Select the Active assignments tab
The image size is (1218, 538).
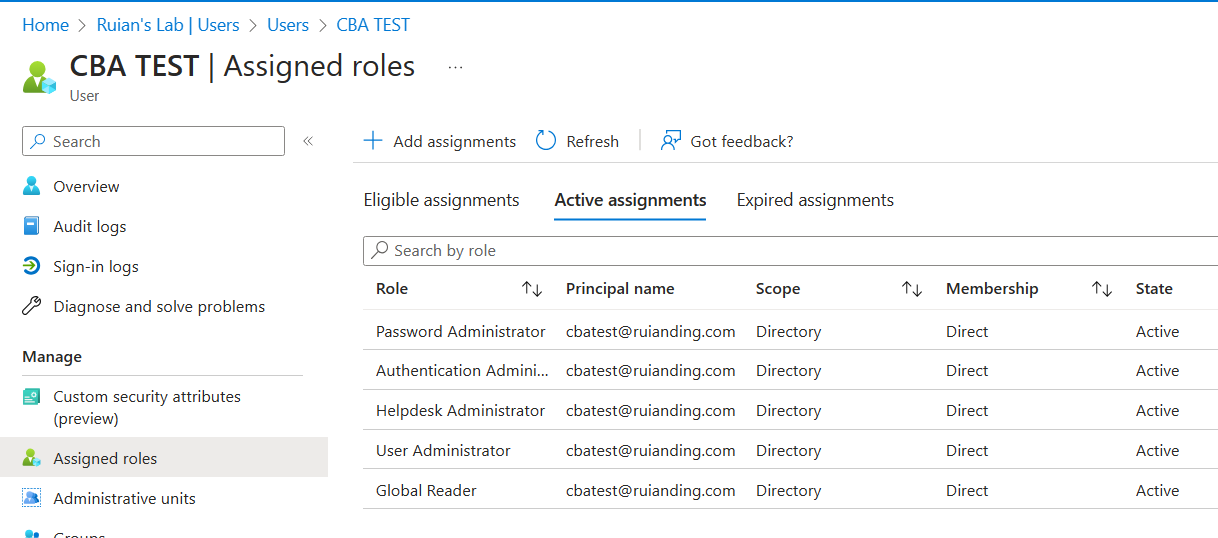tap(630, 200)
